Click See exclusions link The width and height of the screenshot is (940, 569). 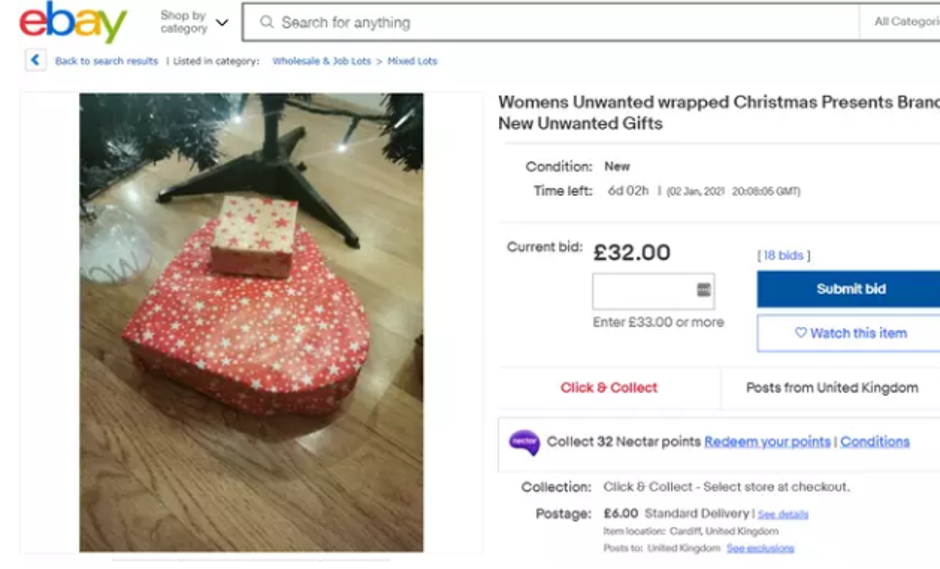click(x=760, y=549)
